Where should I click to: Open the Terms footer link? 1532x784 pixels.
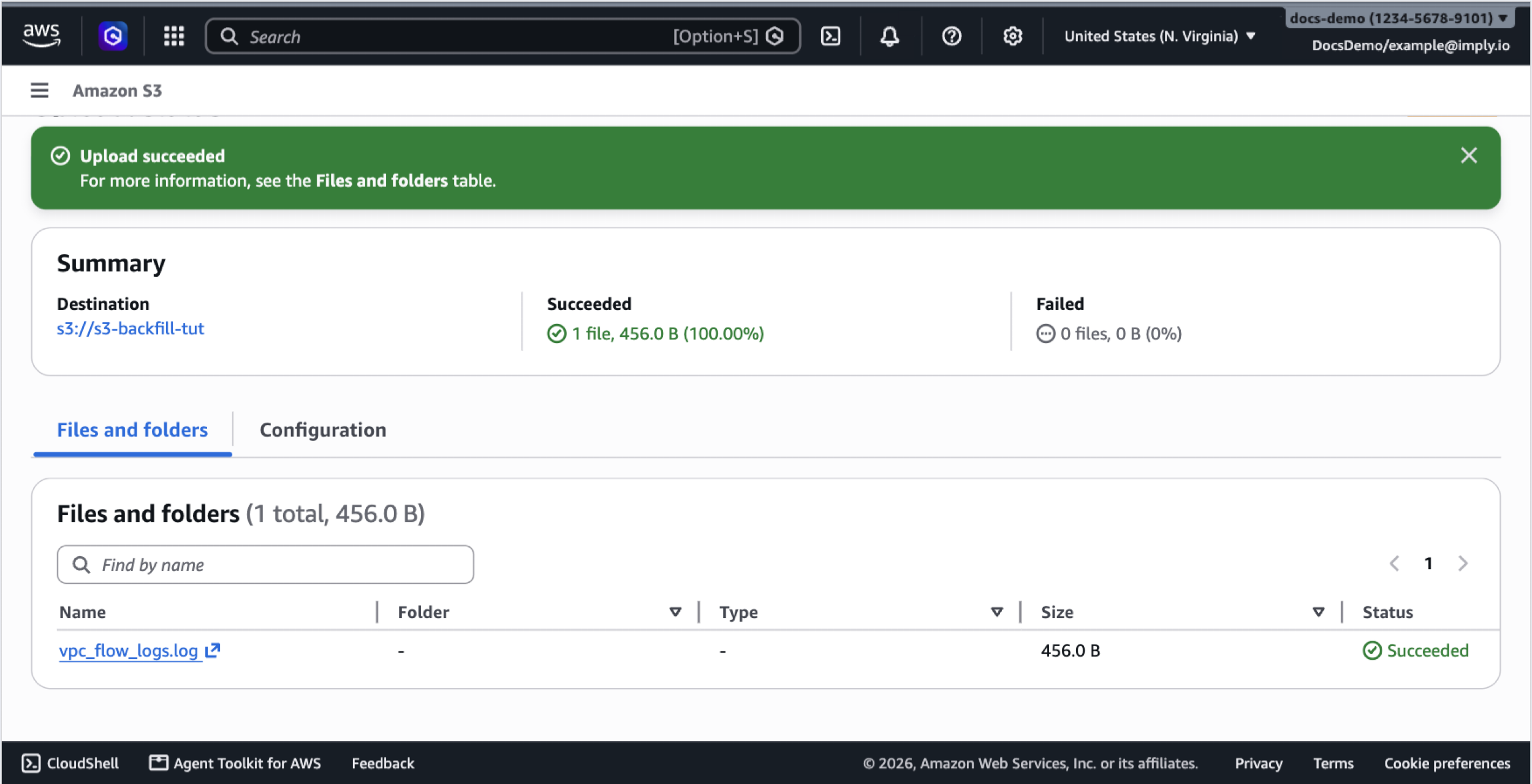pyautogui.click(x=1333, y=763)
